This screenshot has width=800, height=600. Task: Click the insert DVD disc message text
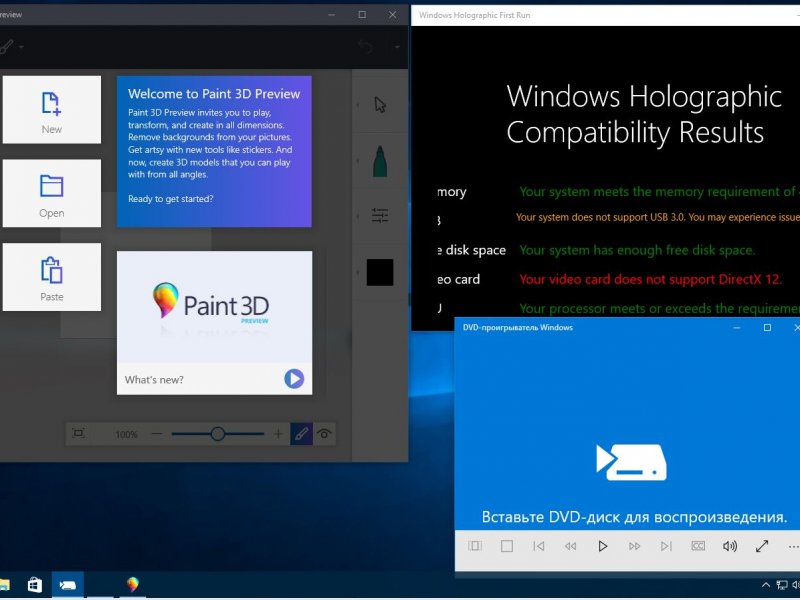point(634,517)
